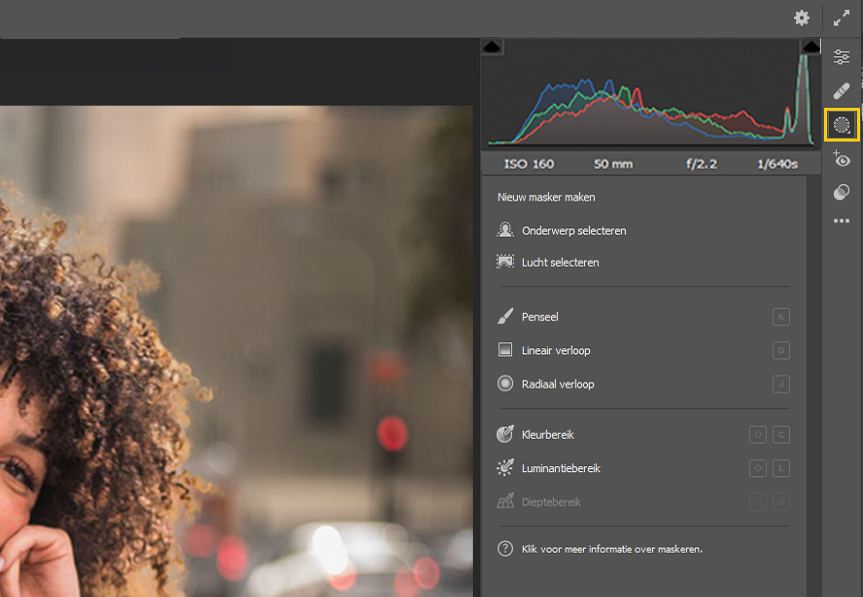Open the Presets overlapping circles icon

click(x=841, y=192)
